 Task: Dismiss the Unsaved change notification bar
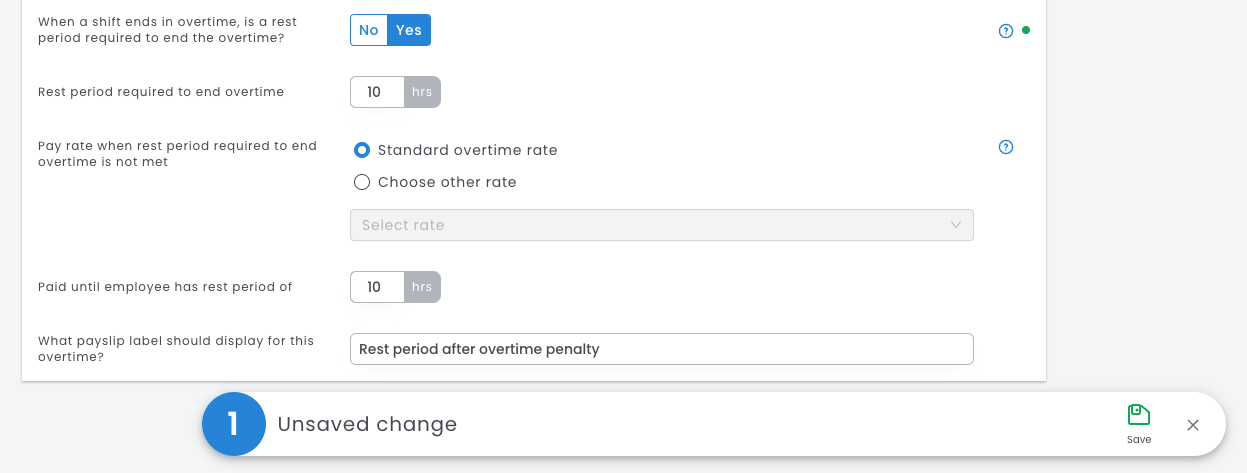point(1193,425)
